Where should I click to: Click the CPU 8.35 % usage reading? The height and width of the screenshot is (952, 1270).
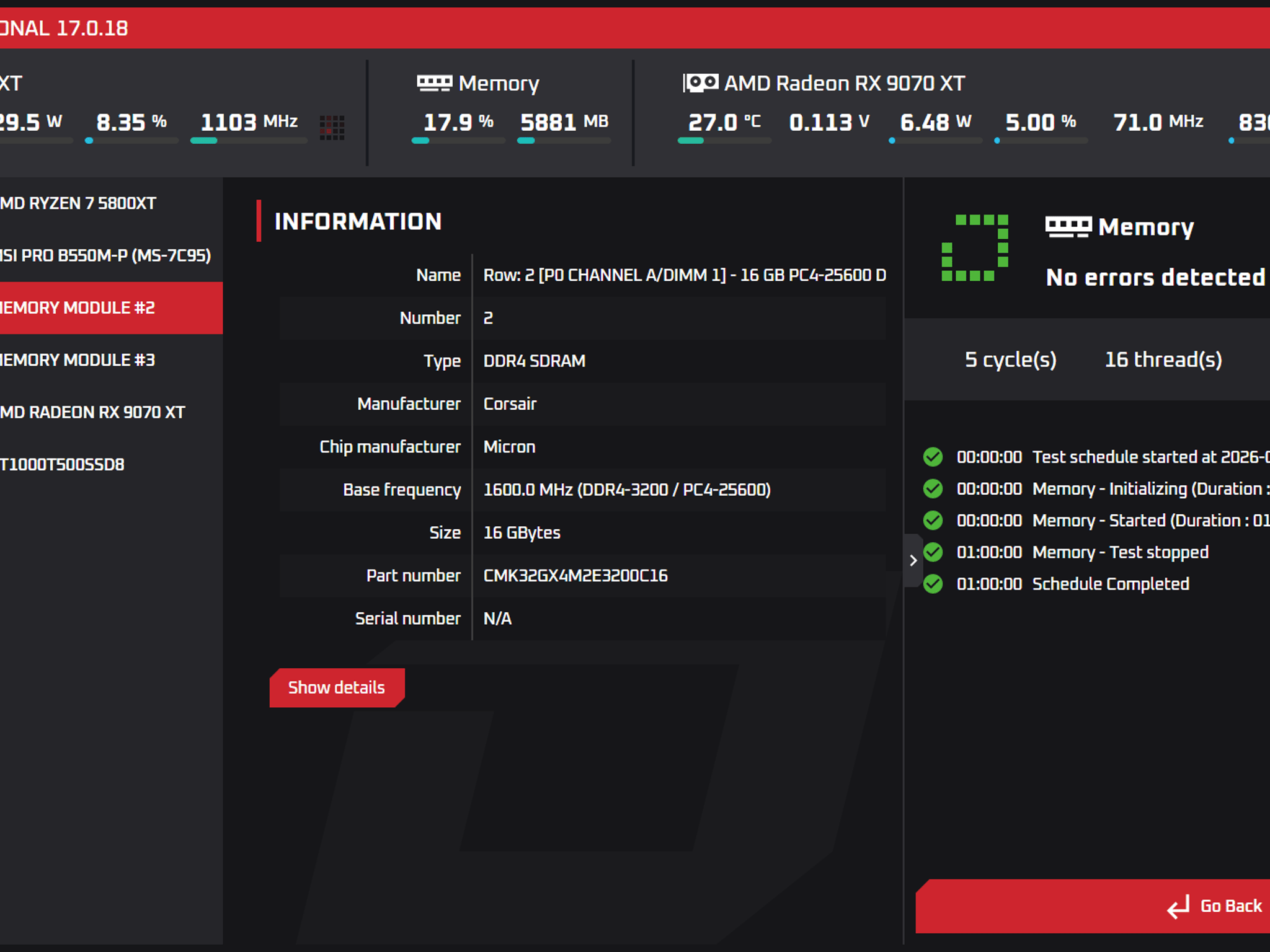click(131, 122)
